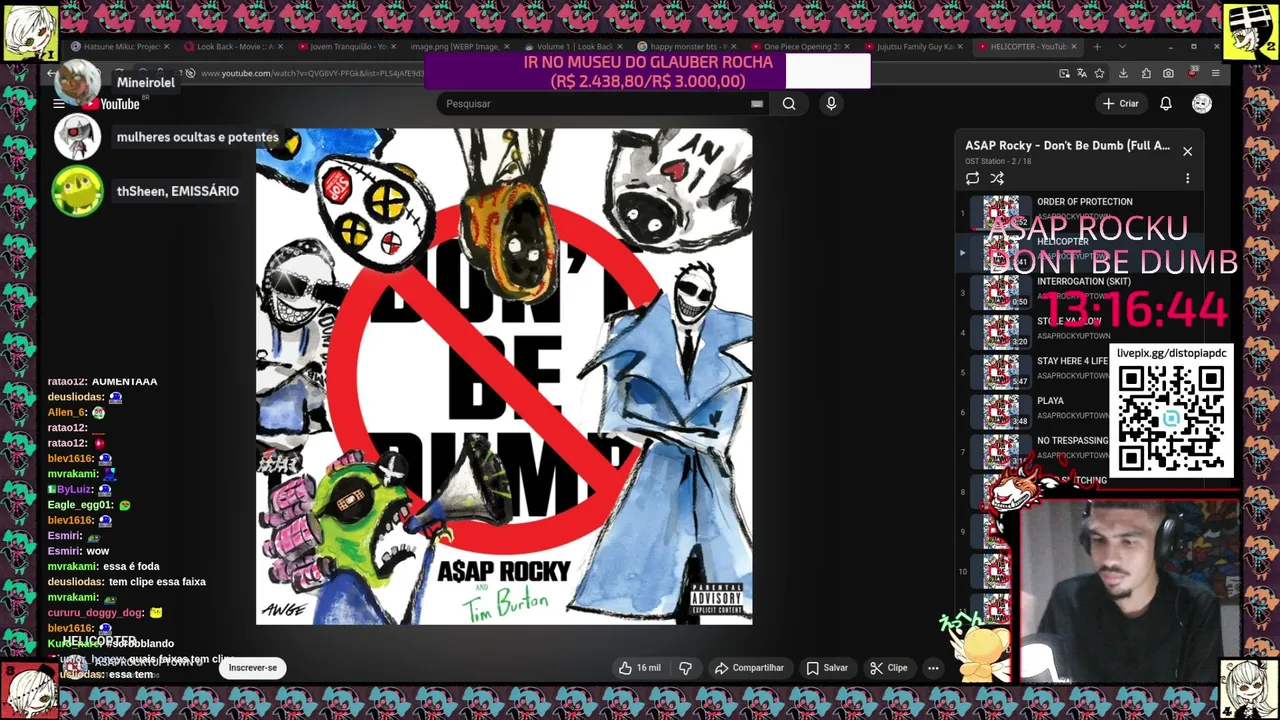Viewport: 1280px width, 720px height.
Task: Go to the YouTube home logo
Action: pos(112,104)
